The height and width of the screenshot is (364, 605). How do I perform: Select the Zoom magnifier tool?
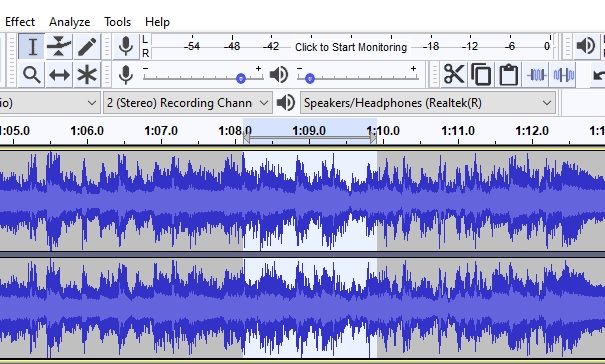pos(32,74)
